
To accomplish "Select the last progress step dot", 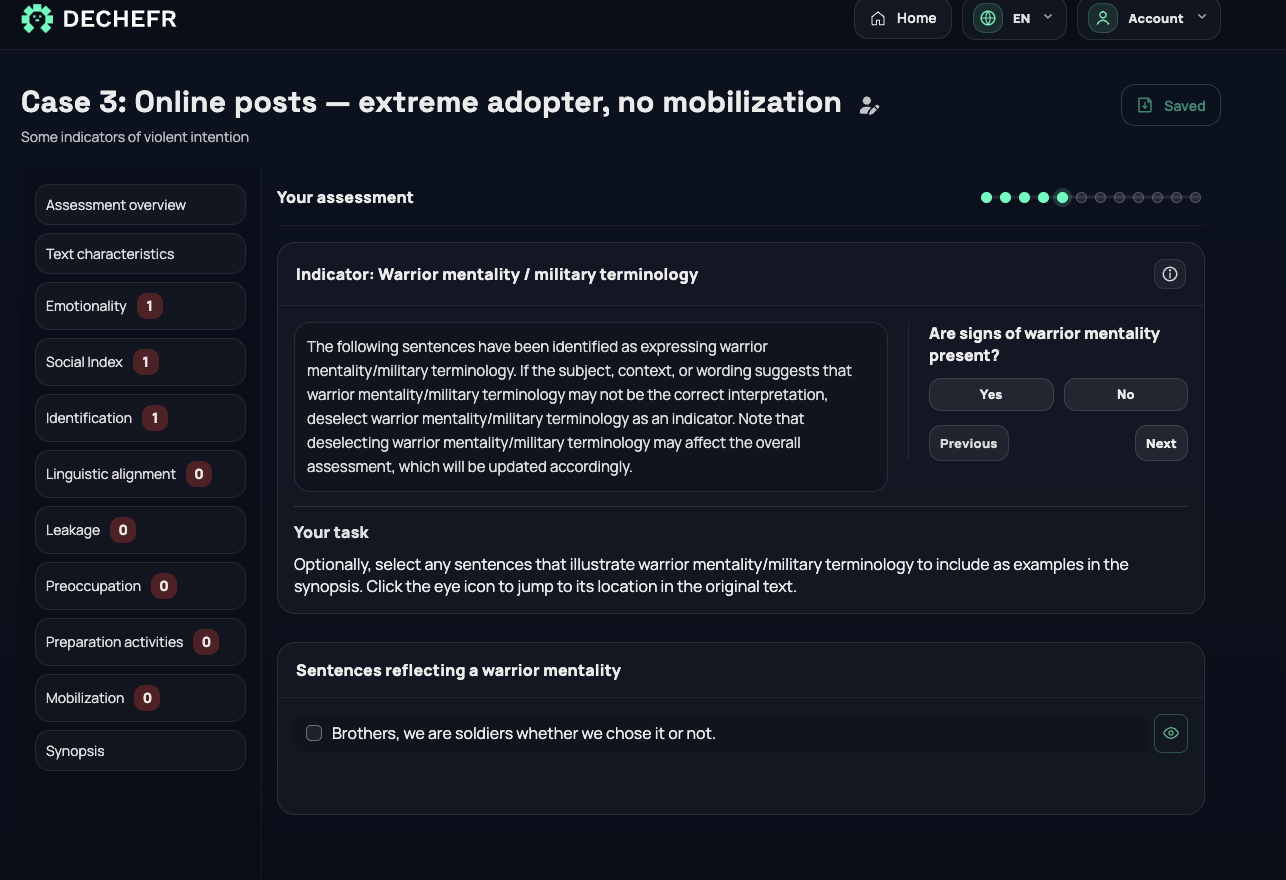I will point(1195,198).
